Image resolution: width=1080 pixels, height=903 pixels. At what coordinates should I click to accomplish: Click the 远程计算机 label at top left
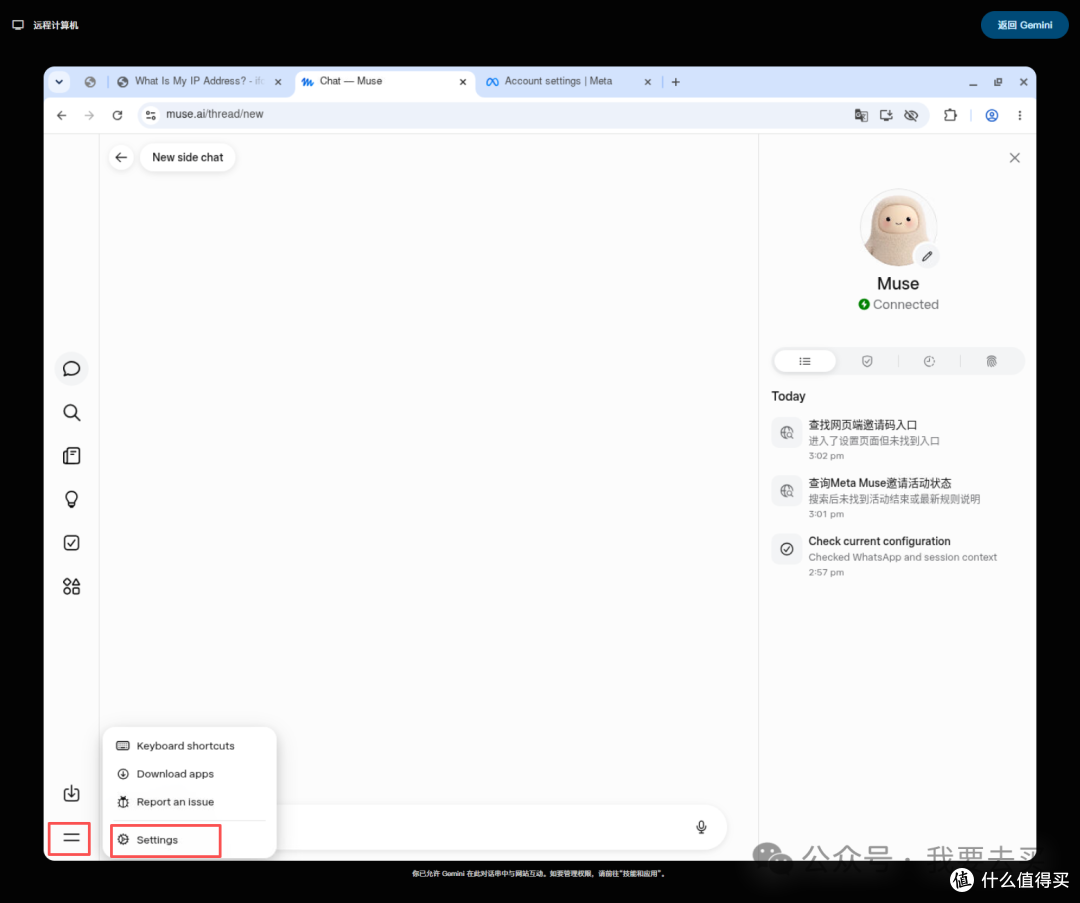[x=56, y=25]
